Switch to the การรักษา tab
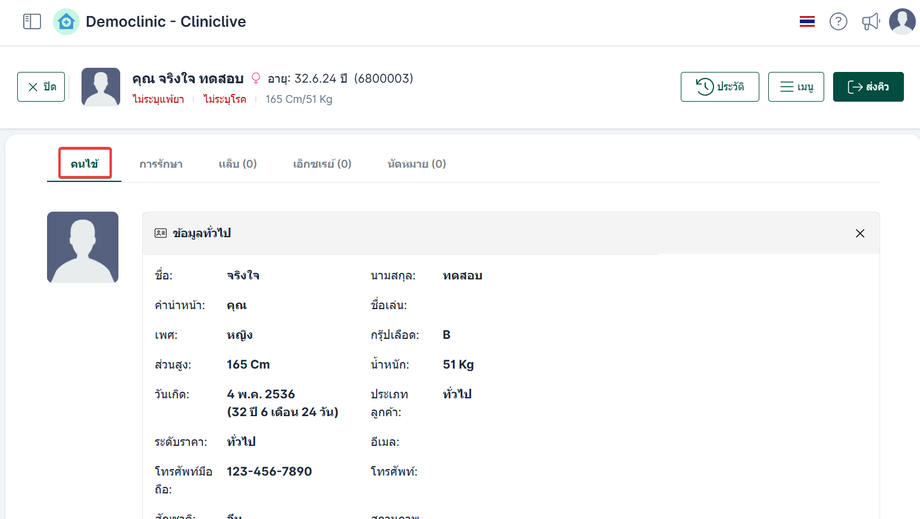Image resolution: width=920 pixels, height=519 pixels. (x=161, y=164)
